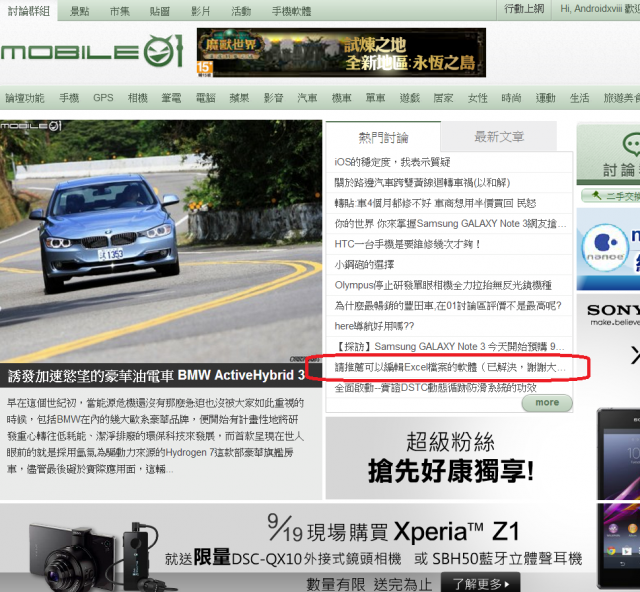Open thread 關於路邊汽車跨雙黃線迴轉車禍

click(x=422, y=182)
